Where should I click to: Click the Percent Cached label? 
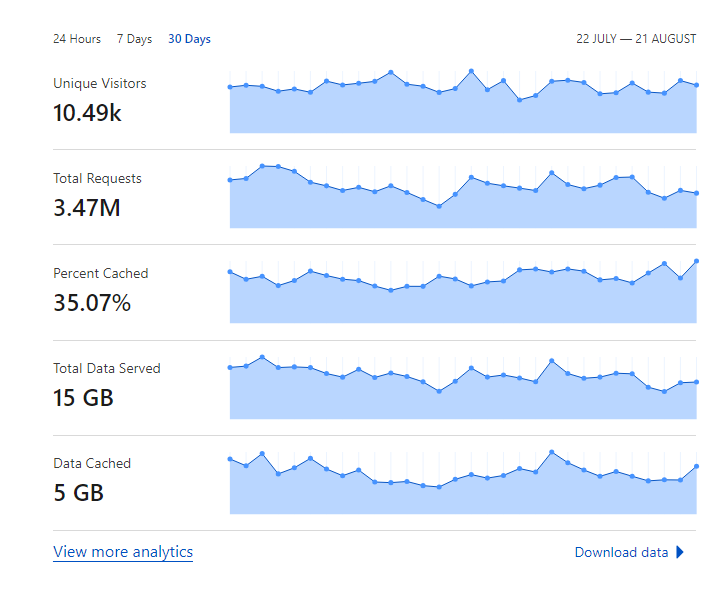(101, 274)
